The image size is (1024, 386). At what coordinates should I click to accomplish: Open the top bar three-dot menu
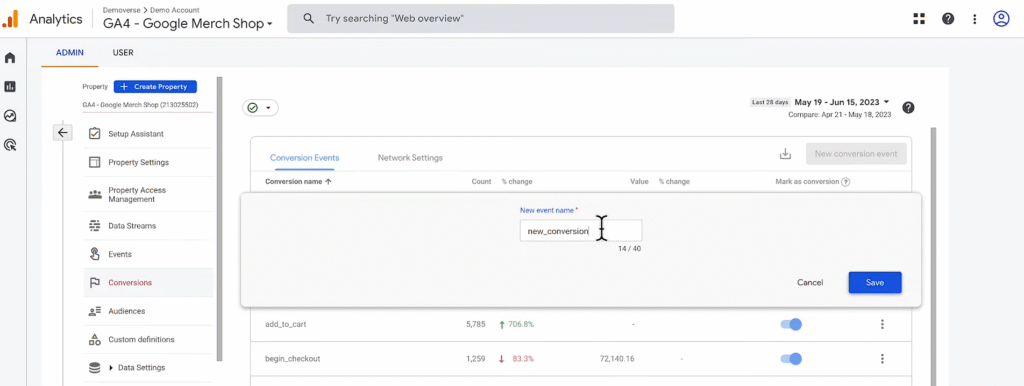(974, 19)
